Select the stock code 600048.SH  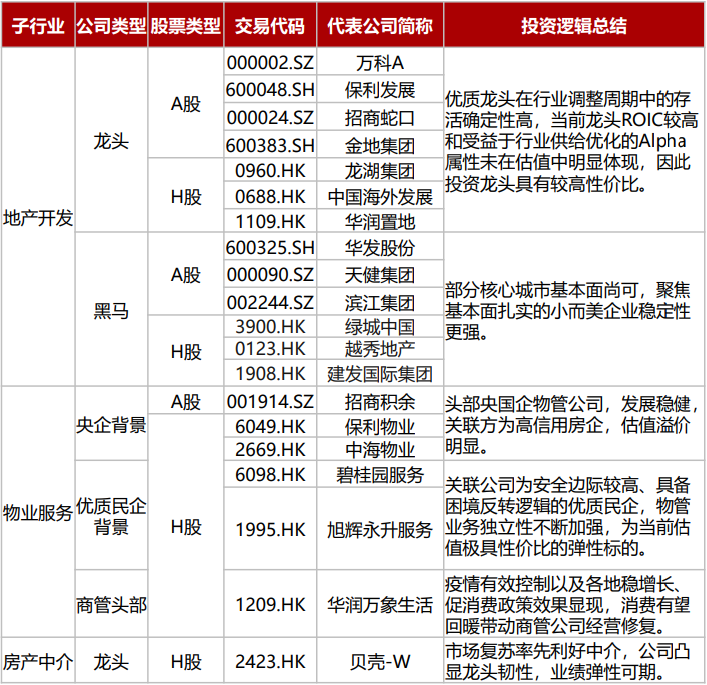tap(270, 89)
